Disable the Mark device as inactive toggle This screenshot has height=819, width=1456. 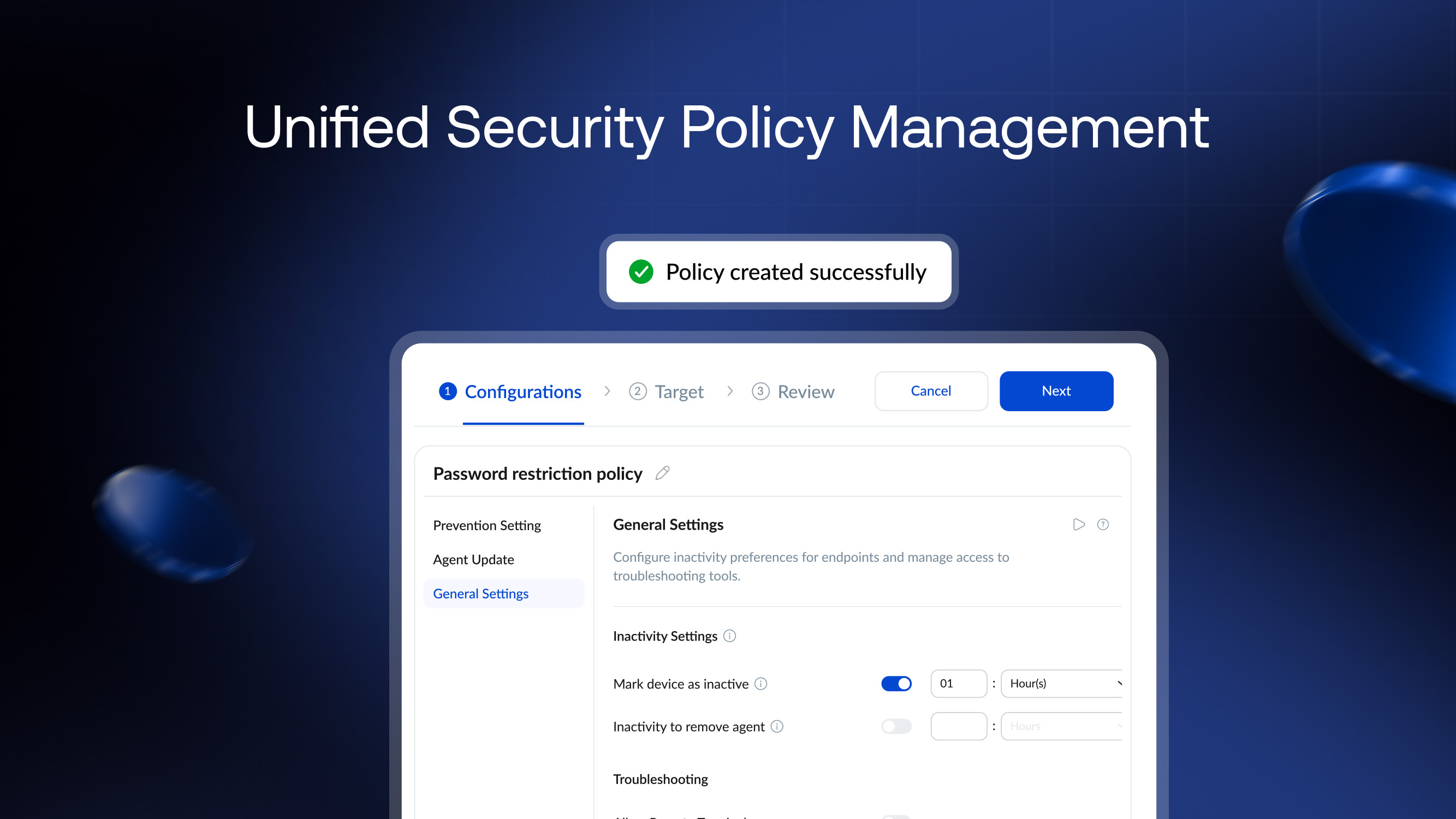[x=896, y=684]
